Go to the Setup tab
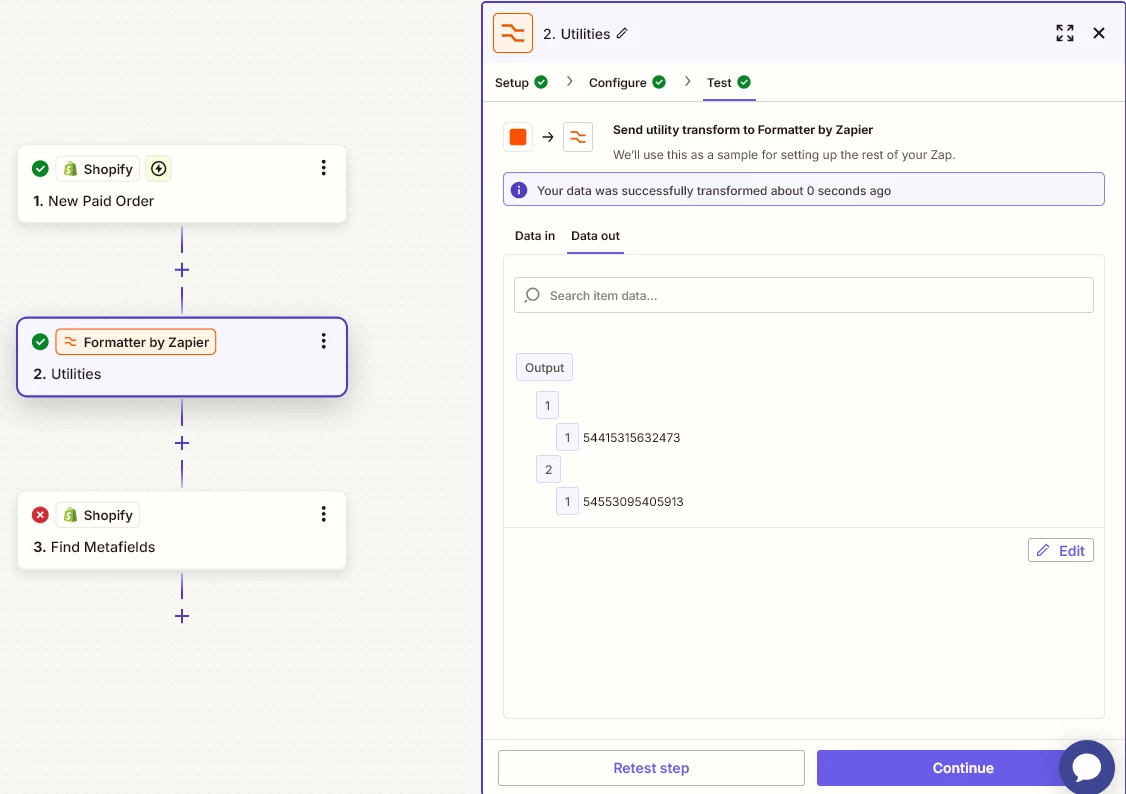 (x=521, y=83)
